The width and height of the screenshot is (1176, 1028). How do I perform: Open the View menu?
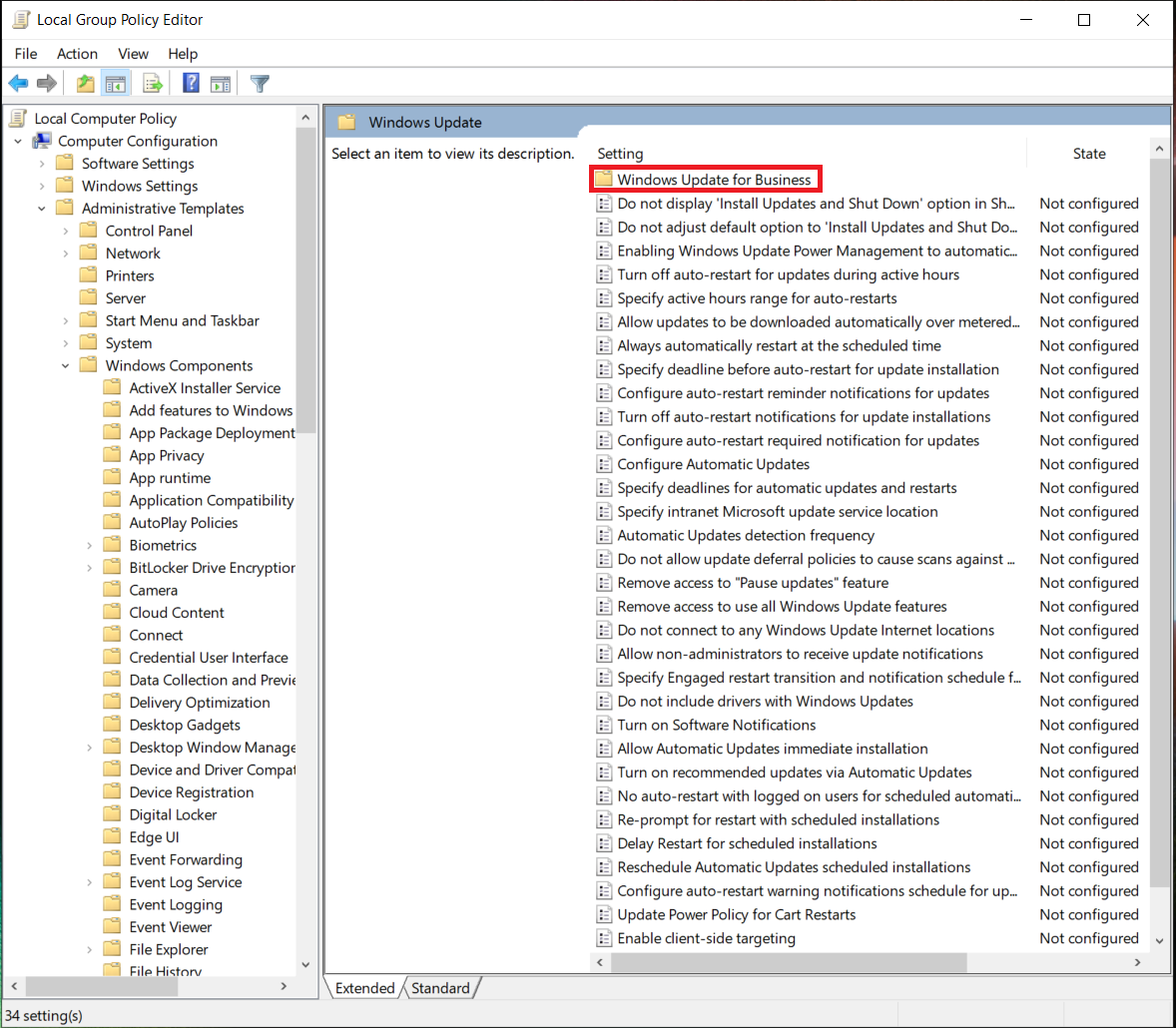(x=133, y=53)
